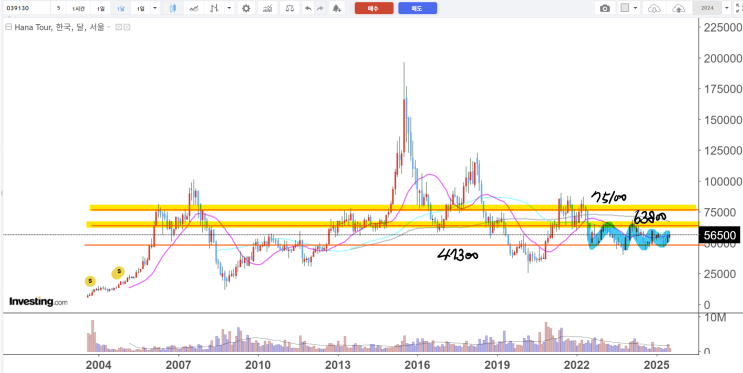Expand the time interval dropdown arrow
This screenshot has width=743, height=373.
point(154,8)
